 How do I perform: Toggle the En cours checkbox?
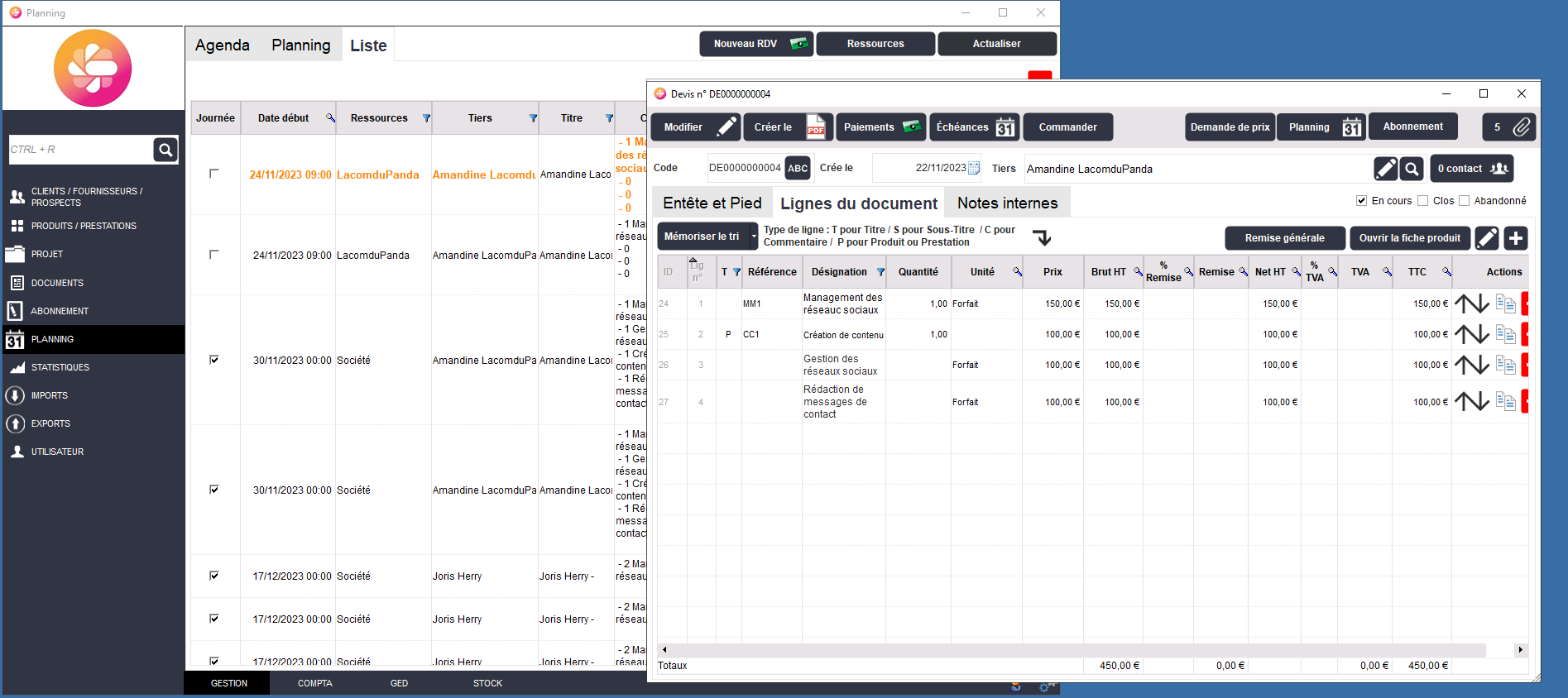click(x=1361, y=201)
